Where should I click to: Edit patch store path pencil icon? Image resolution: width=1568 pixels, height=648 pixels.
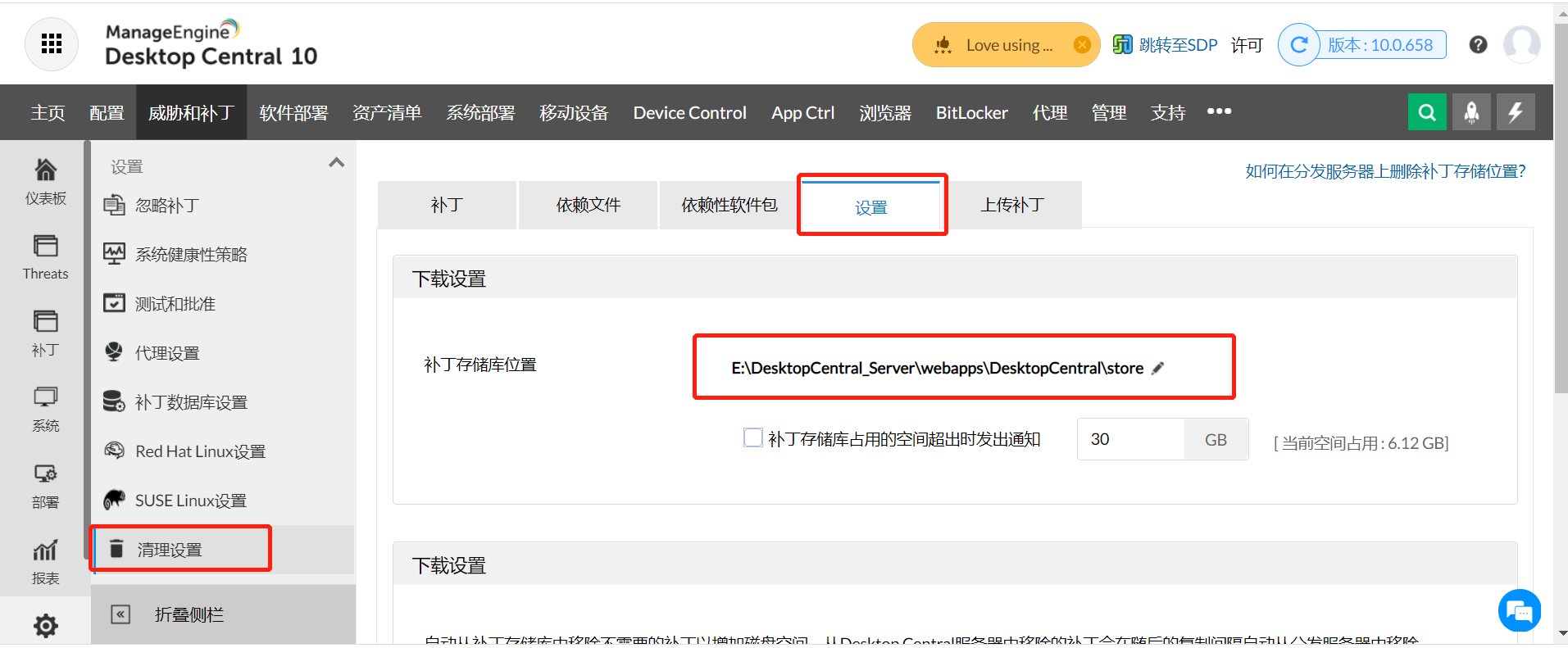click(x=1157, y=369)
